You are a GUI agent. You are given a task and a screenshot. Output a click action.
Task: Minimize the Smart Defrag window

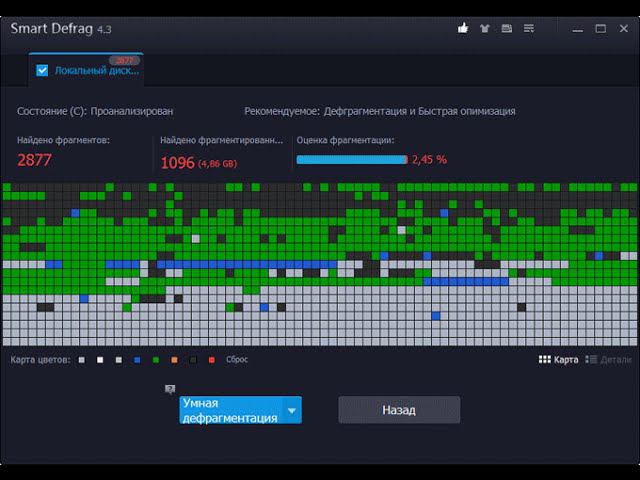pos(578,30)
